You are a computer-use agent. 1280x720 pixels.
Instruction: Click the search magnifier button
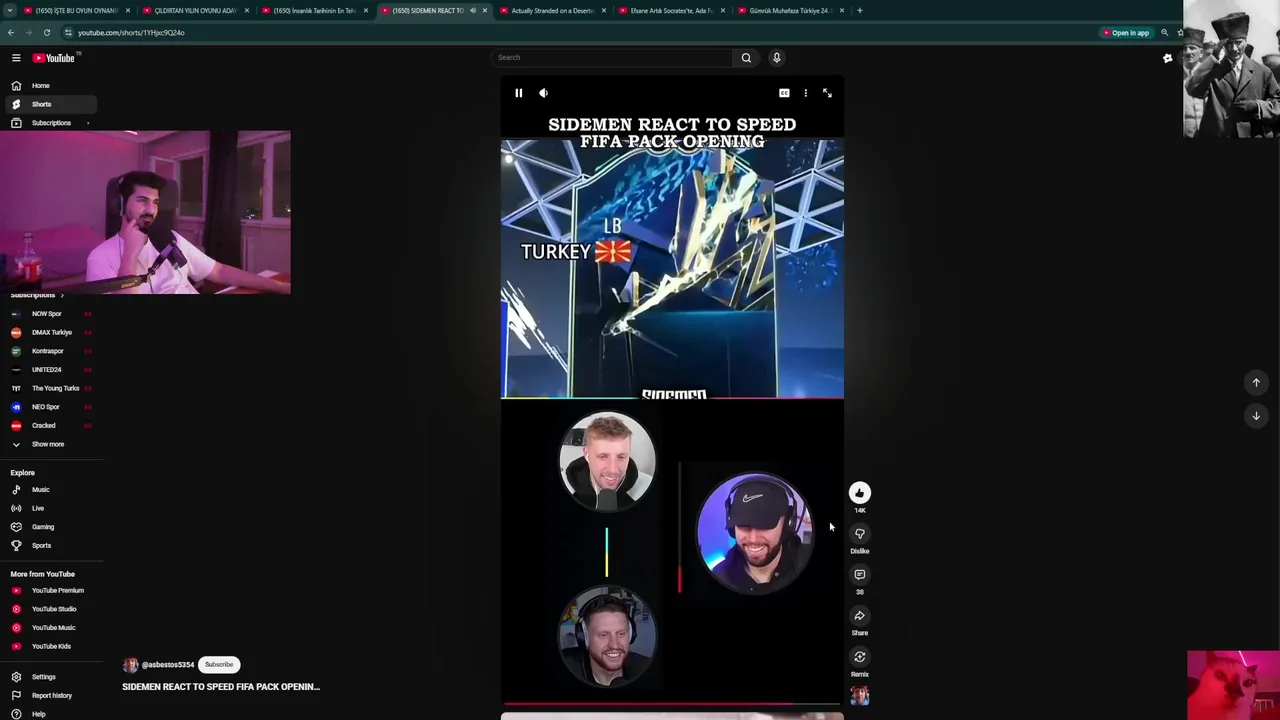746,58
